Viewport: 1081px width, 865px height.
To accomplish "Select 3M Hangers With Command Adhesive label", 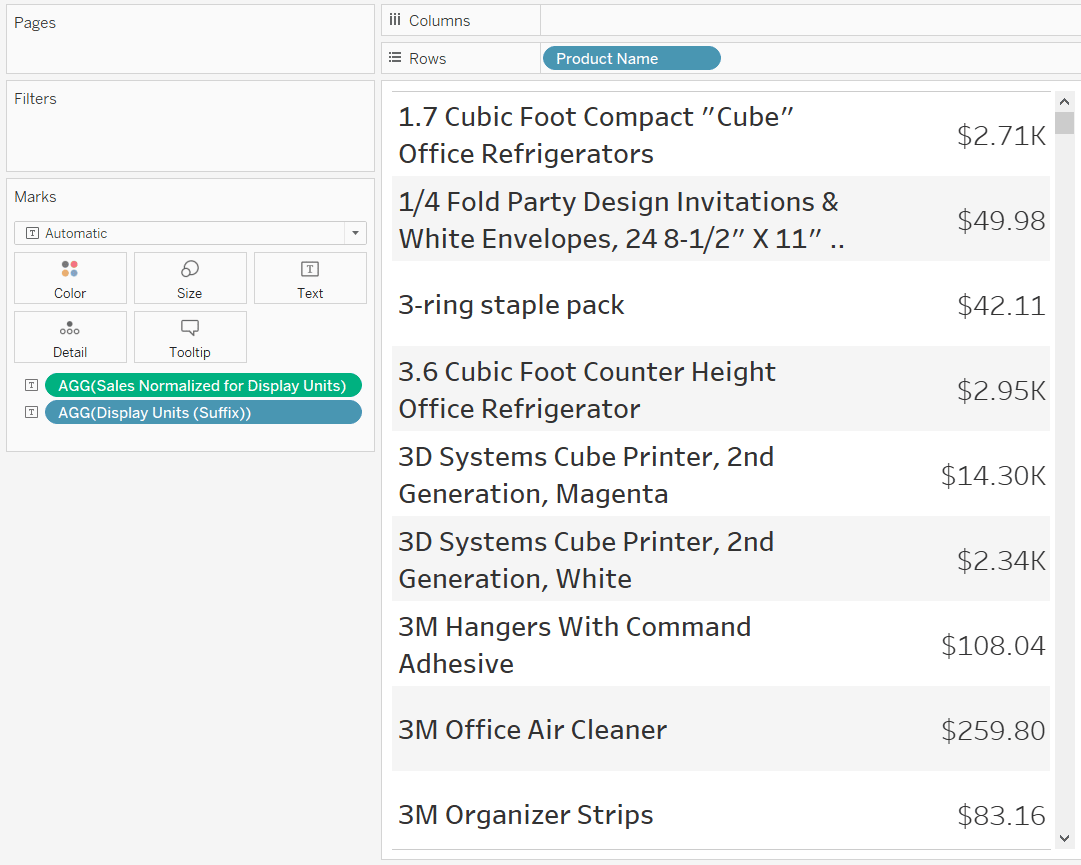I will [x=575, y=645].
